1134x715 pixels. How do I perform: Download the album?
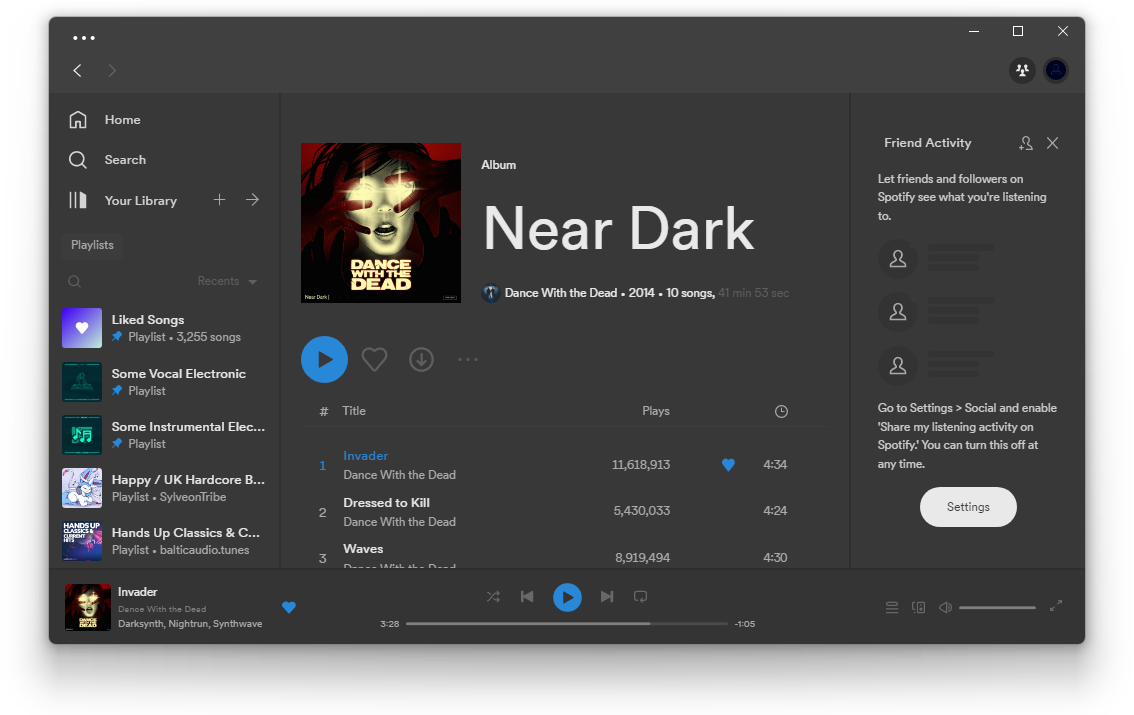(422, 359)
